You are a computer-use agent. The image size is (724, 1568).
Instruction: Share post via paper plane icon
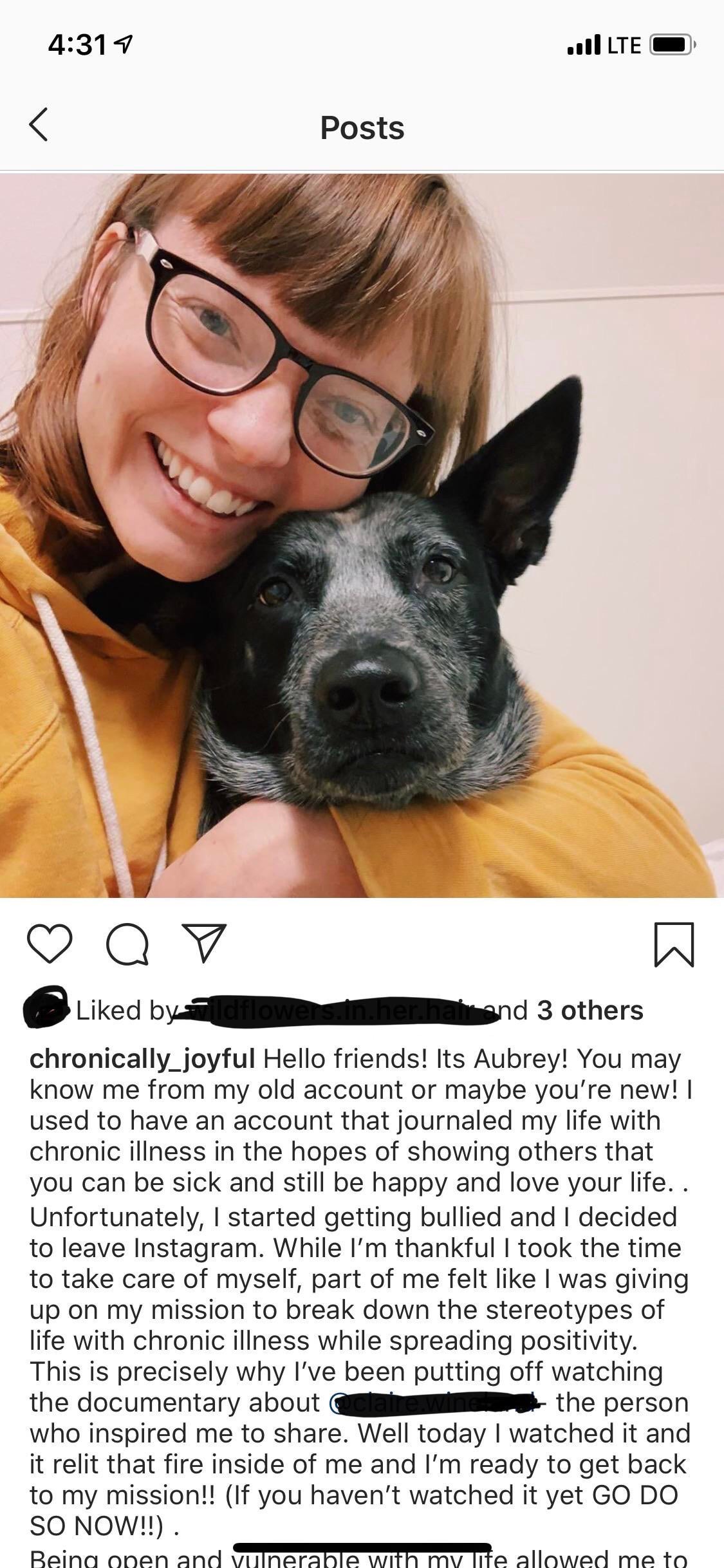click(x=204, y=943)
